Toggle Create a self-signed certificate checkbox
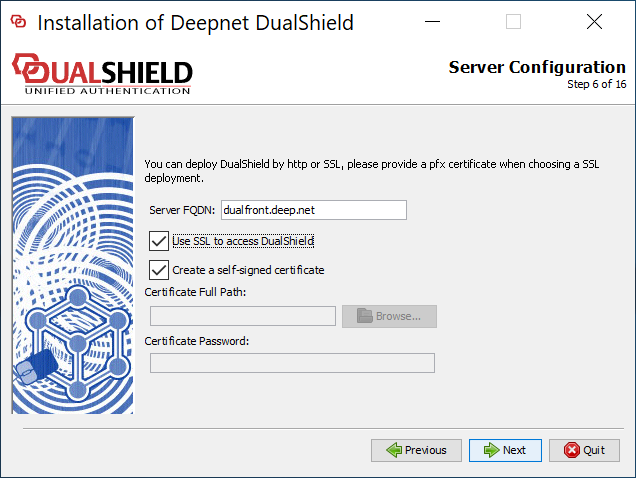The width and height of the screenshot is (636, 478). (158, 269)
